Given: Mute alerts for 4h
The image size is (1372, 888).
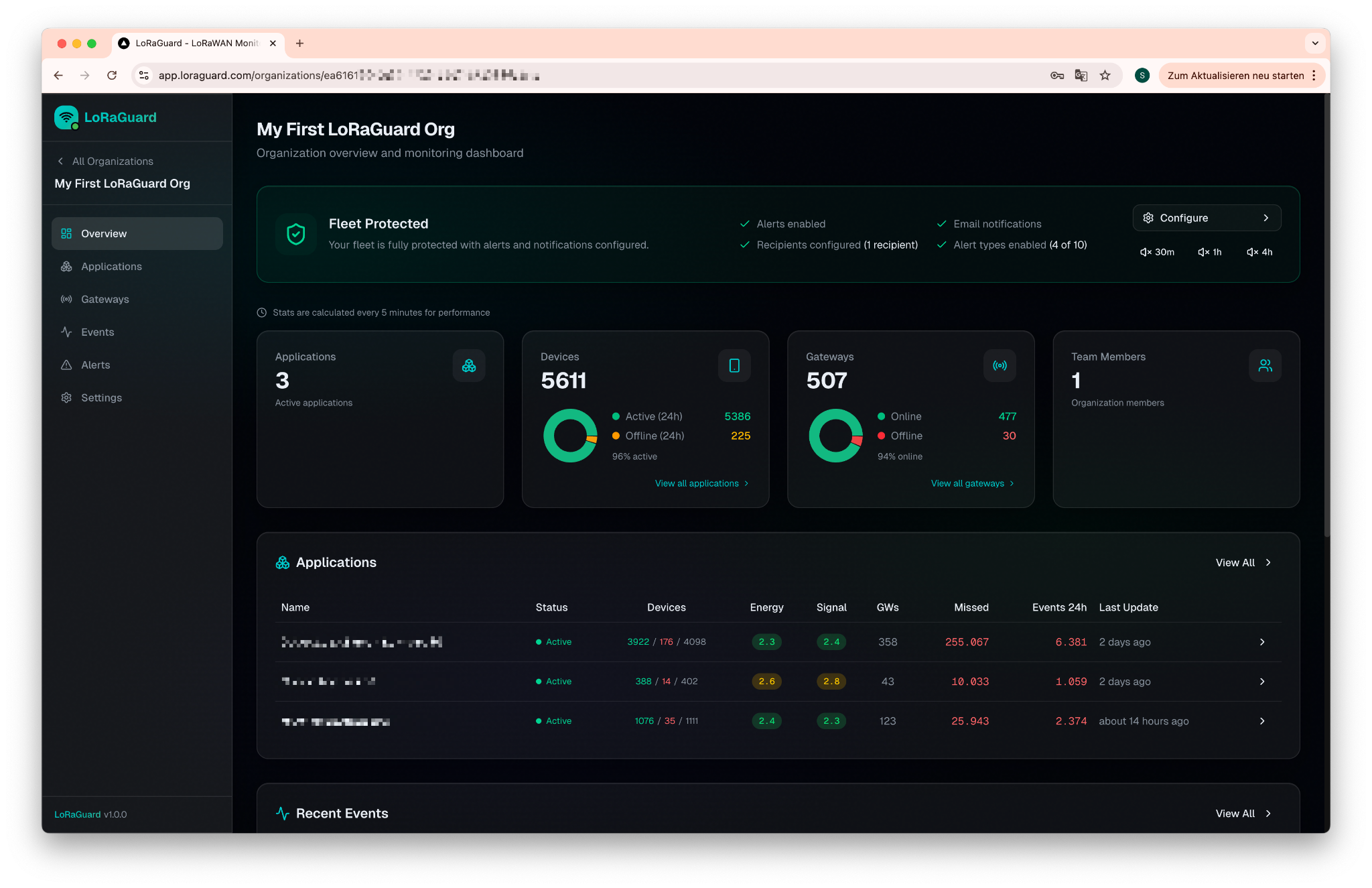Looking at the screenshot, I should click(x=1259, y=252).
